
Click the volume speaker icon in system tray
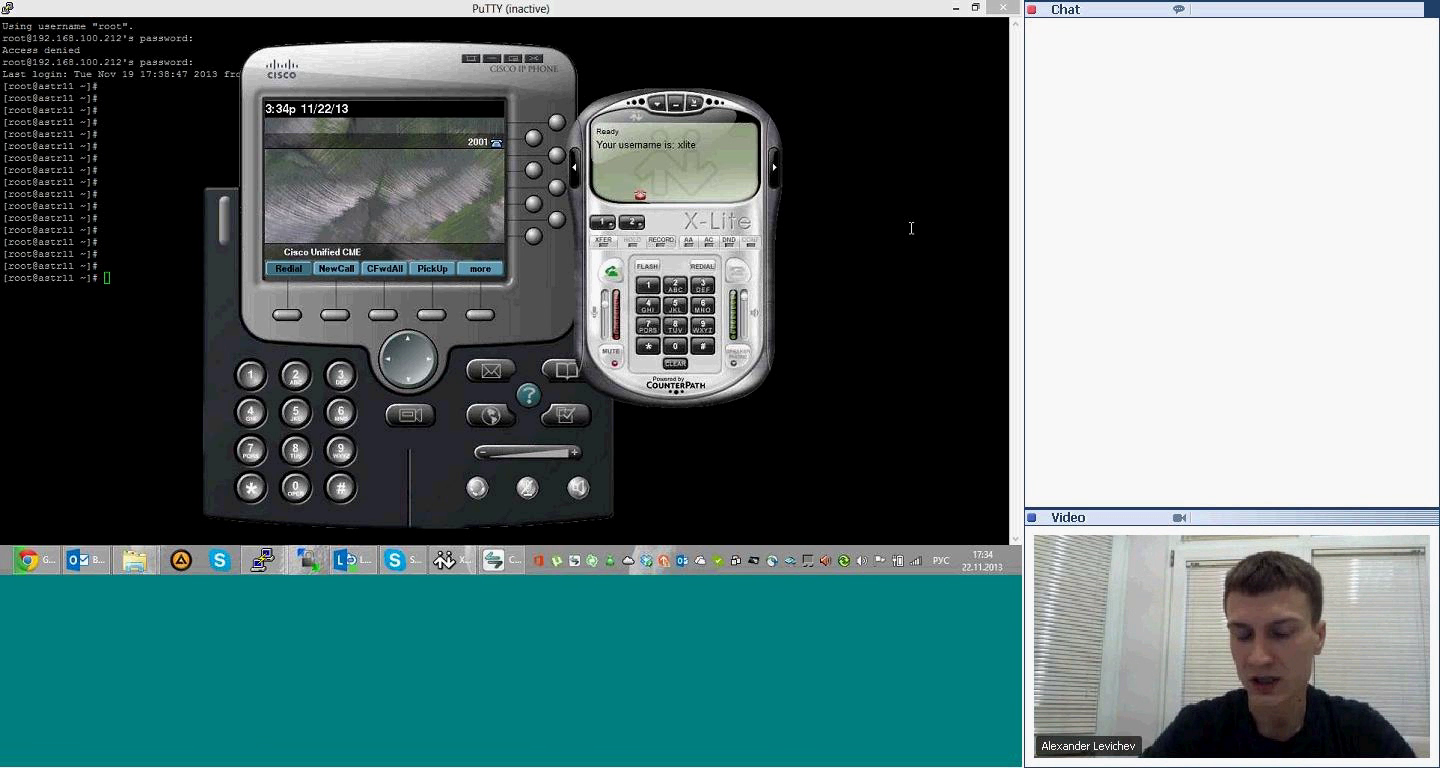click(862, 561)
